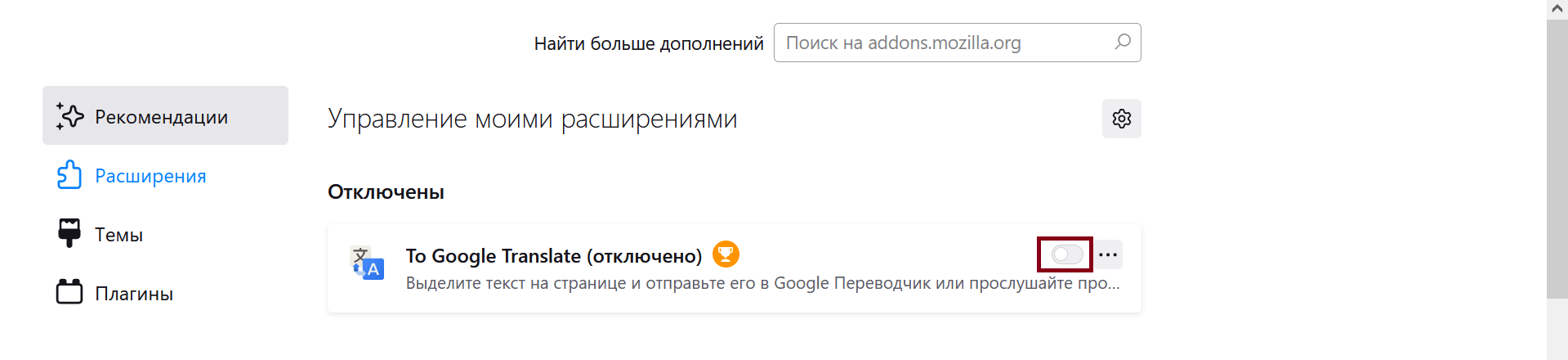This screenshot has width=1568, height=360.
Task: Click the Отключены section heading
Action: coord(386,192)
